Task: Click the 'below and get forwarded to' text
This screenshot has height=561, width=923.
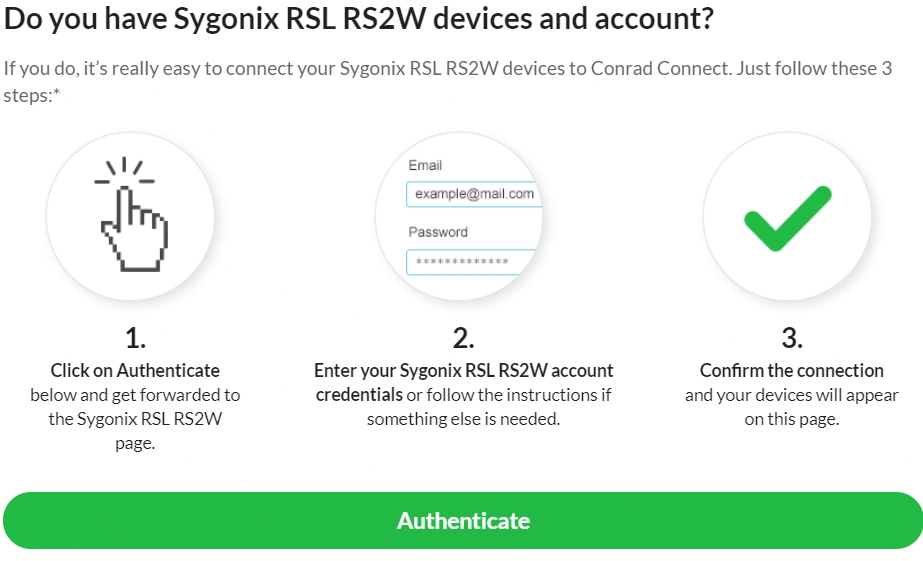Action: tap(135, 395)
